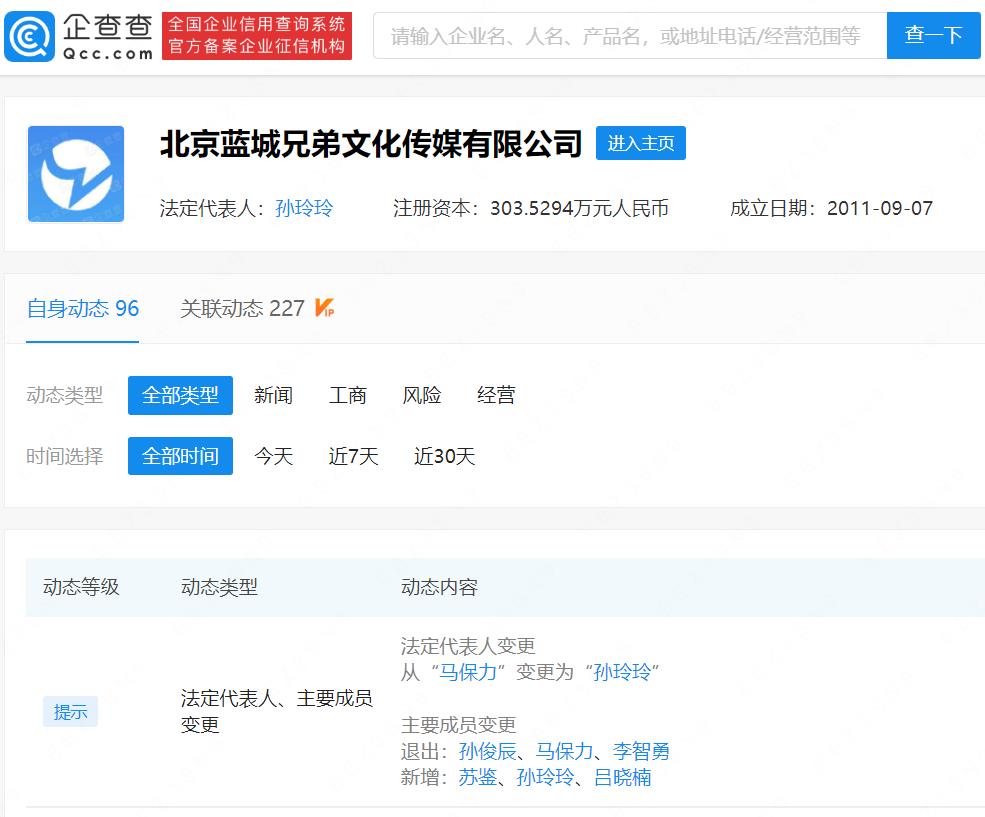
Task: Click 成立日期 2011-09-07 text
Action: [x=832, y=208]
